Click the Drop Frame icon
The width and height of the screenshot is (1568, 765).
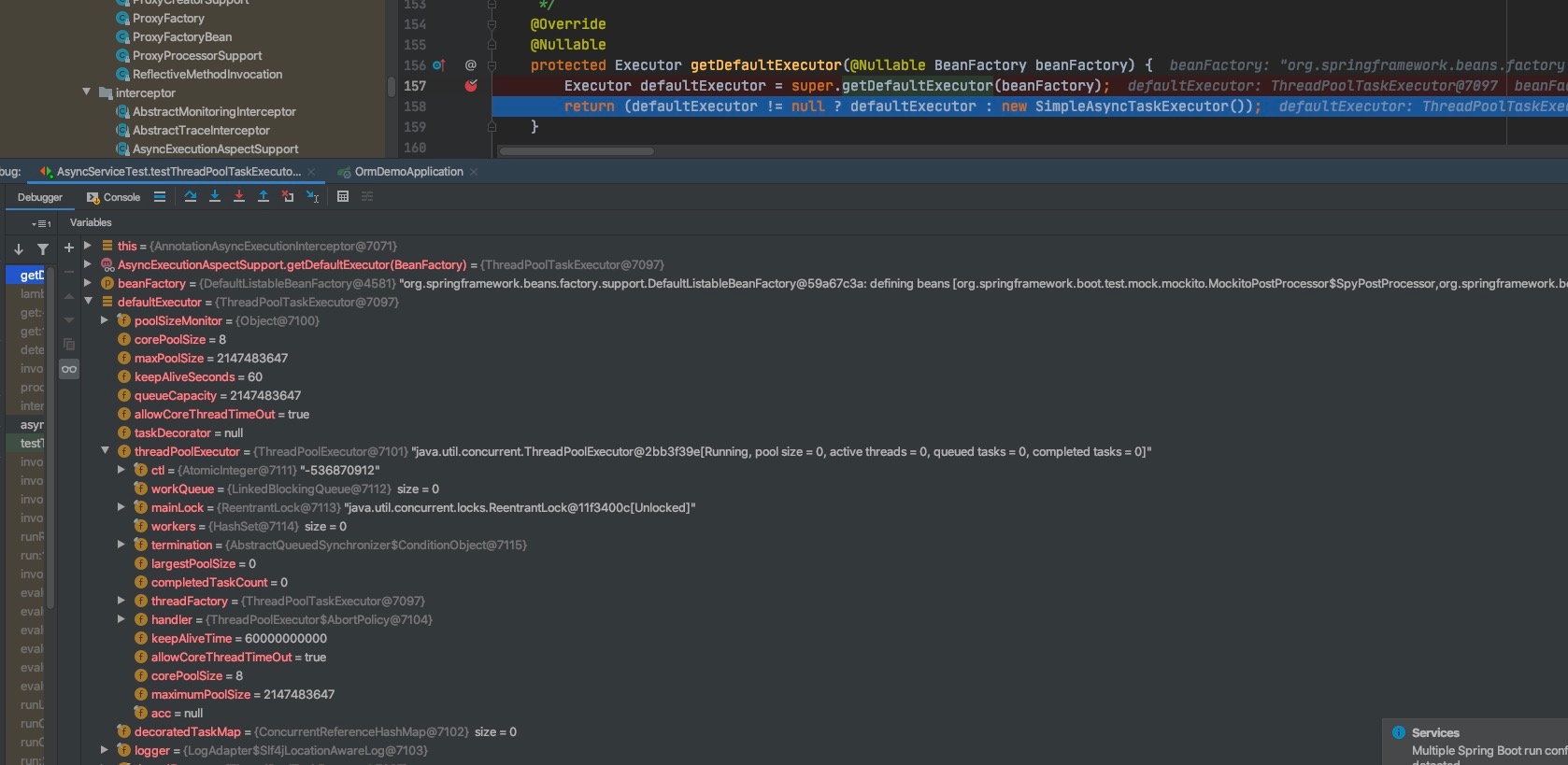pyautogui.click(x=288, y=196)
